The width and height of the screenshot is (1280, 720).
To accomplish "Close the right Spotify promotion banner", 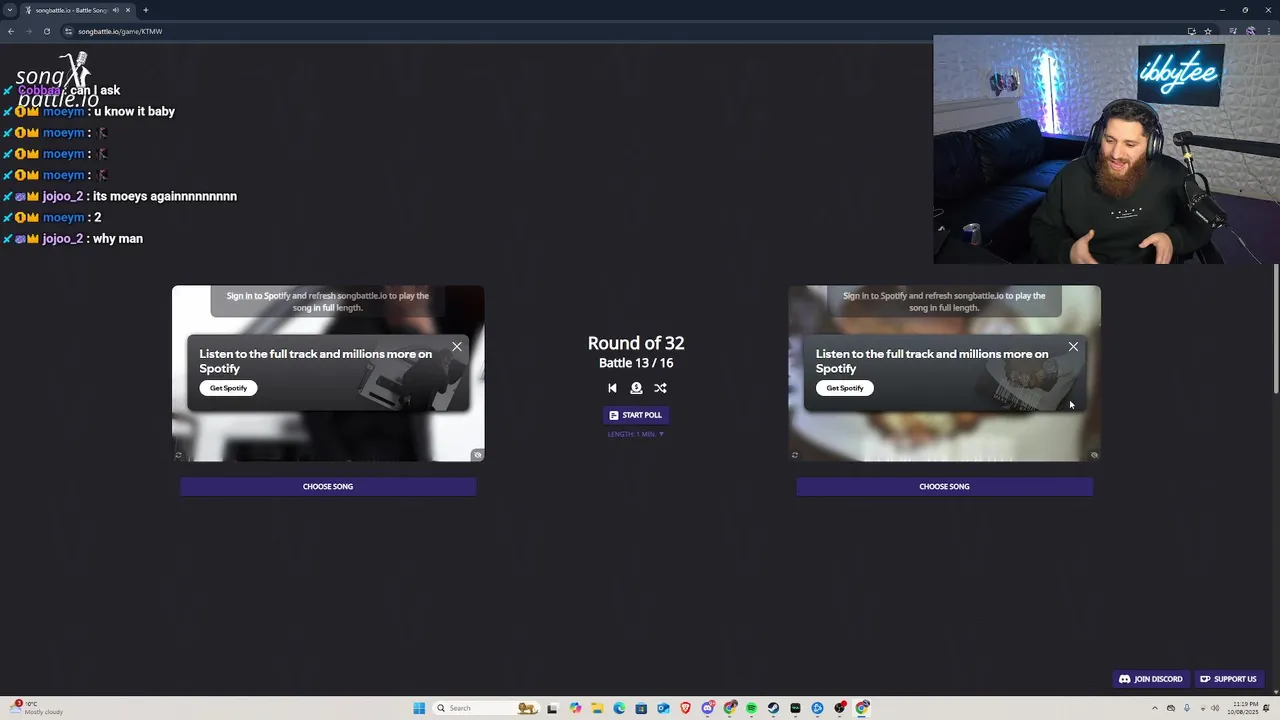I will tap(1073, 347).
